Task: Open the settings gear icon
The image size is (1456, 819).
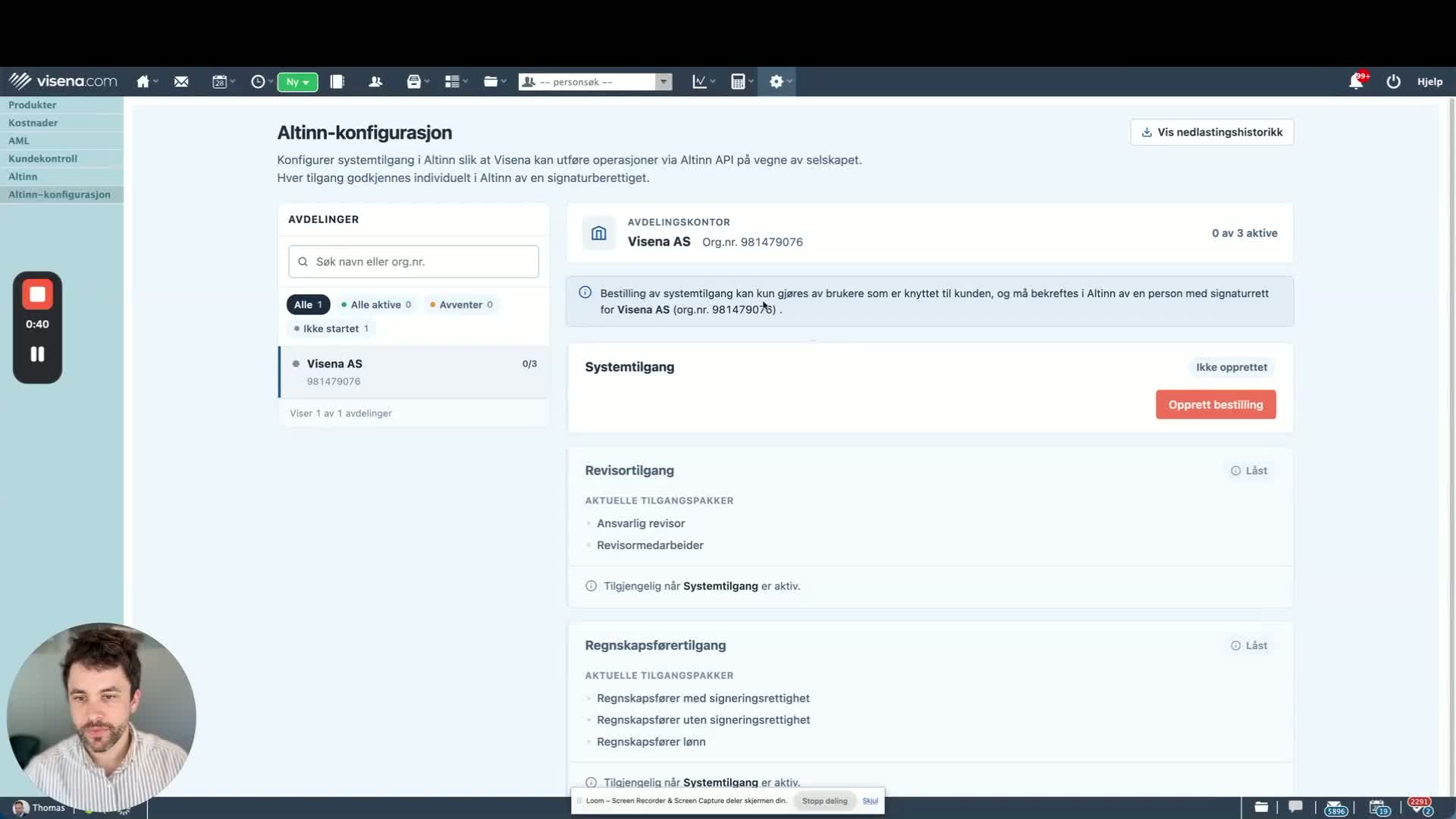Action: (x=777, y=82)
